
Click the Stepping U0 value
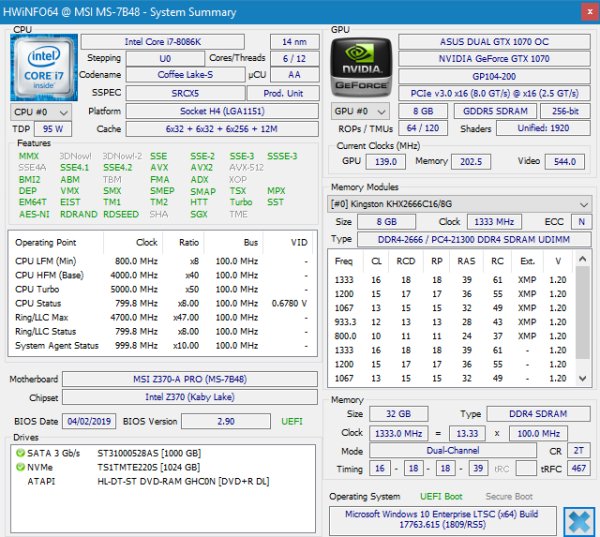(x=165, y=59)
